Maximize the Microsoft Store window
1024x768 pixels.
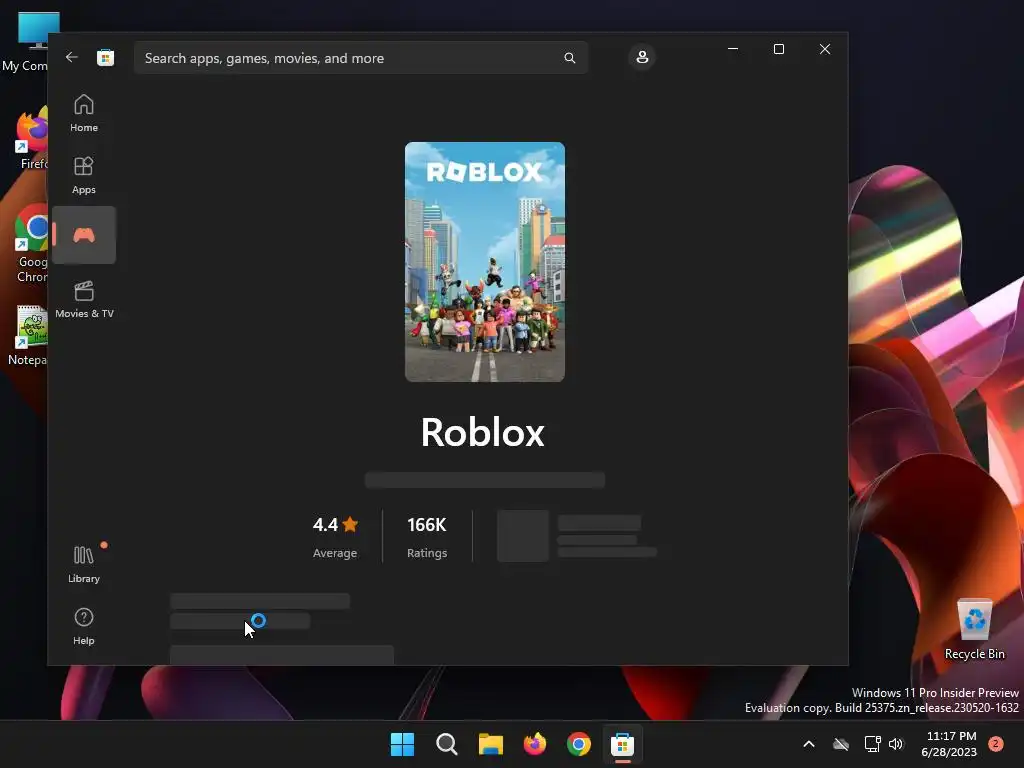coord(778,49)
